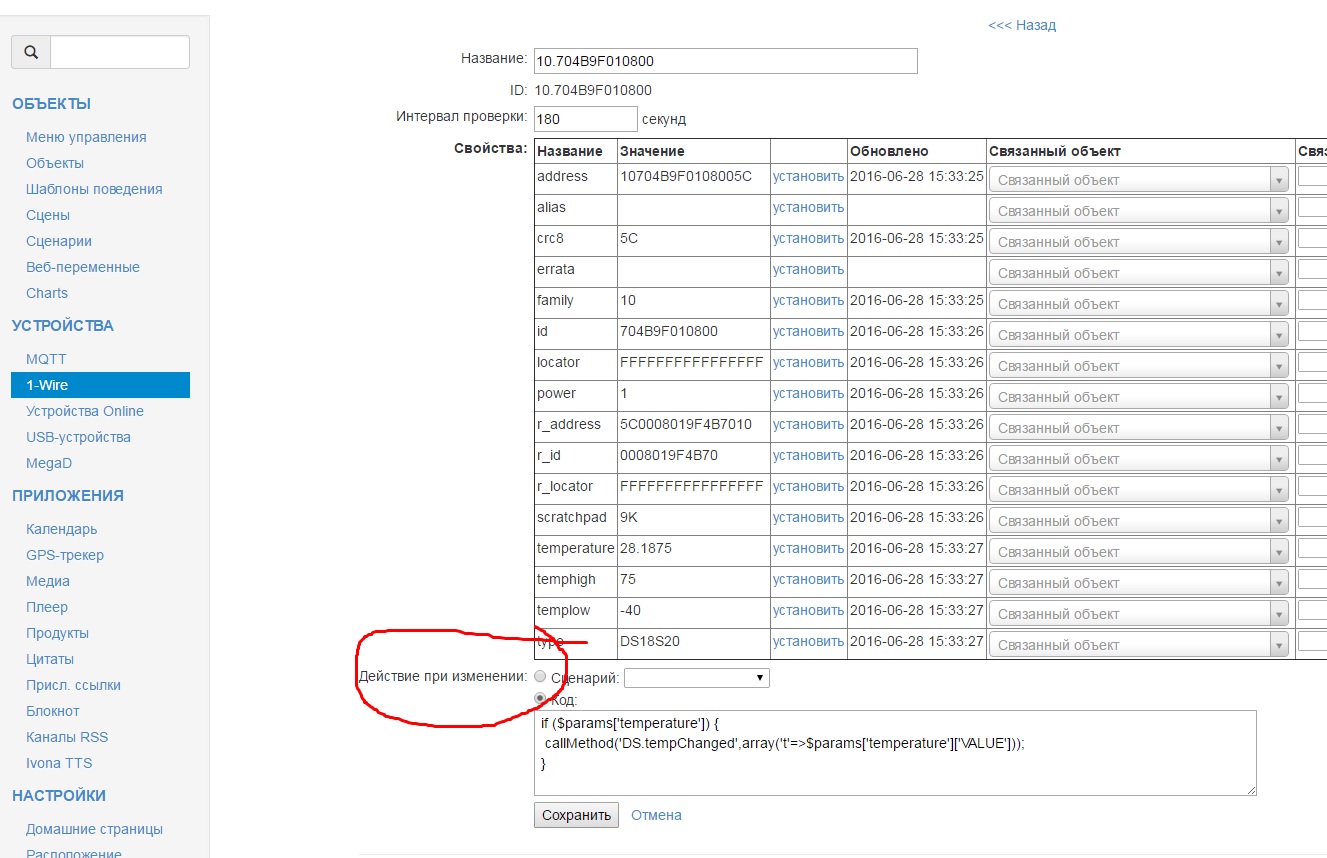Open Продукты in the sidebar

pos(57,633)
